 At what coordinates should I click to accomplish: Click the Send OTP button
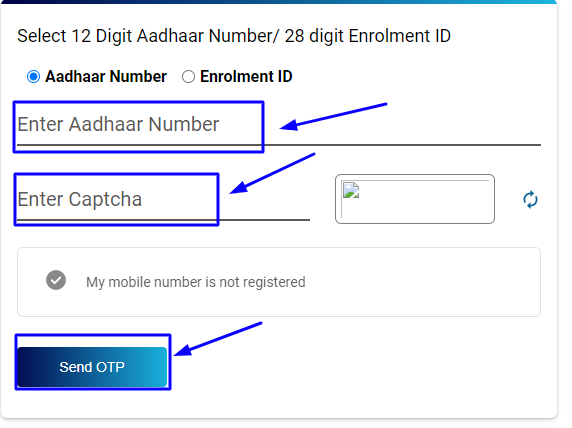(x=92, y=367)
